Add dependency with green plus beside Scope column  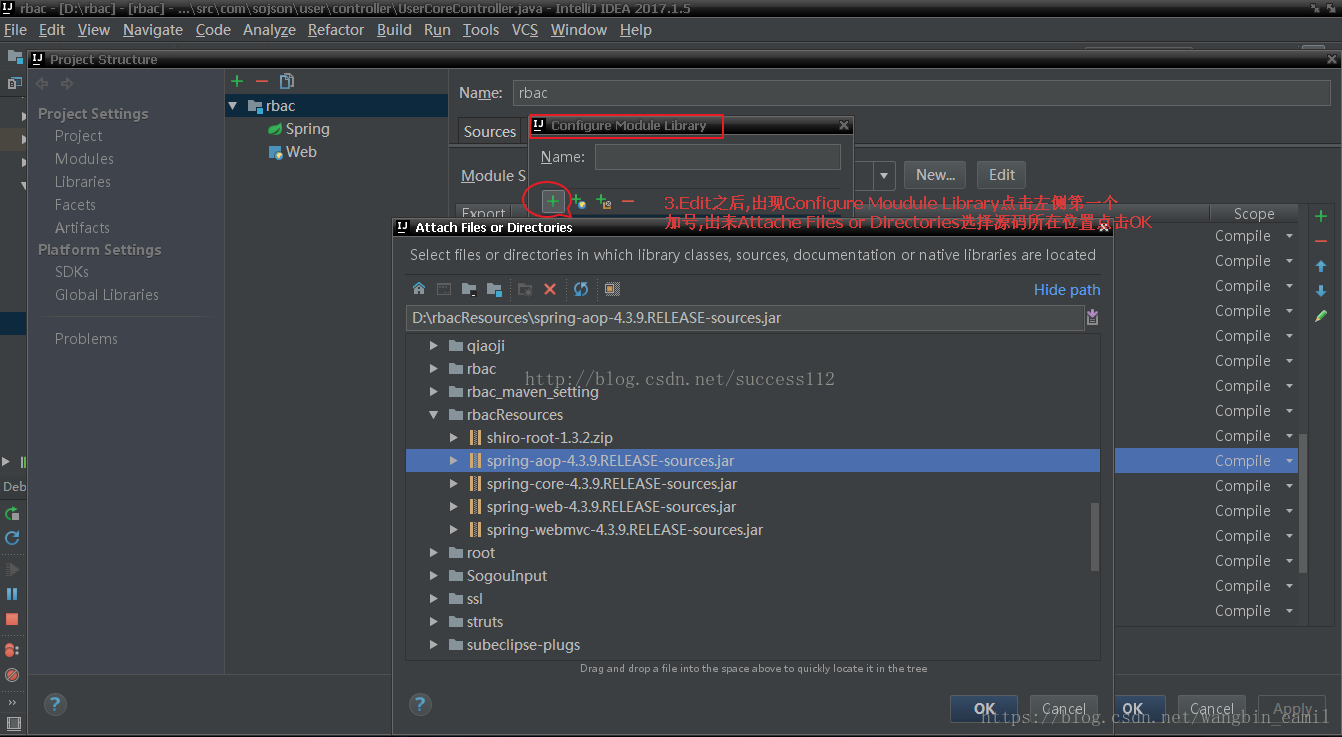point(1321,215)
